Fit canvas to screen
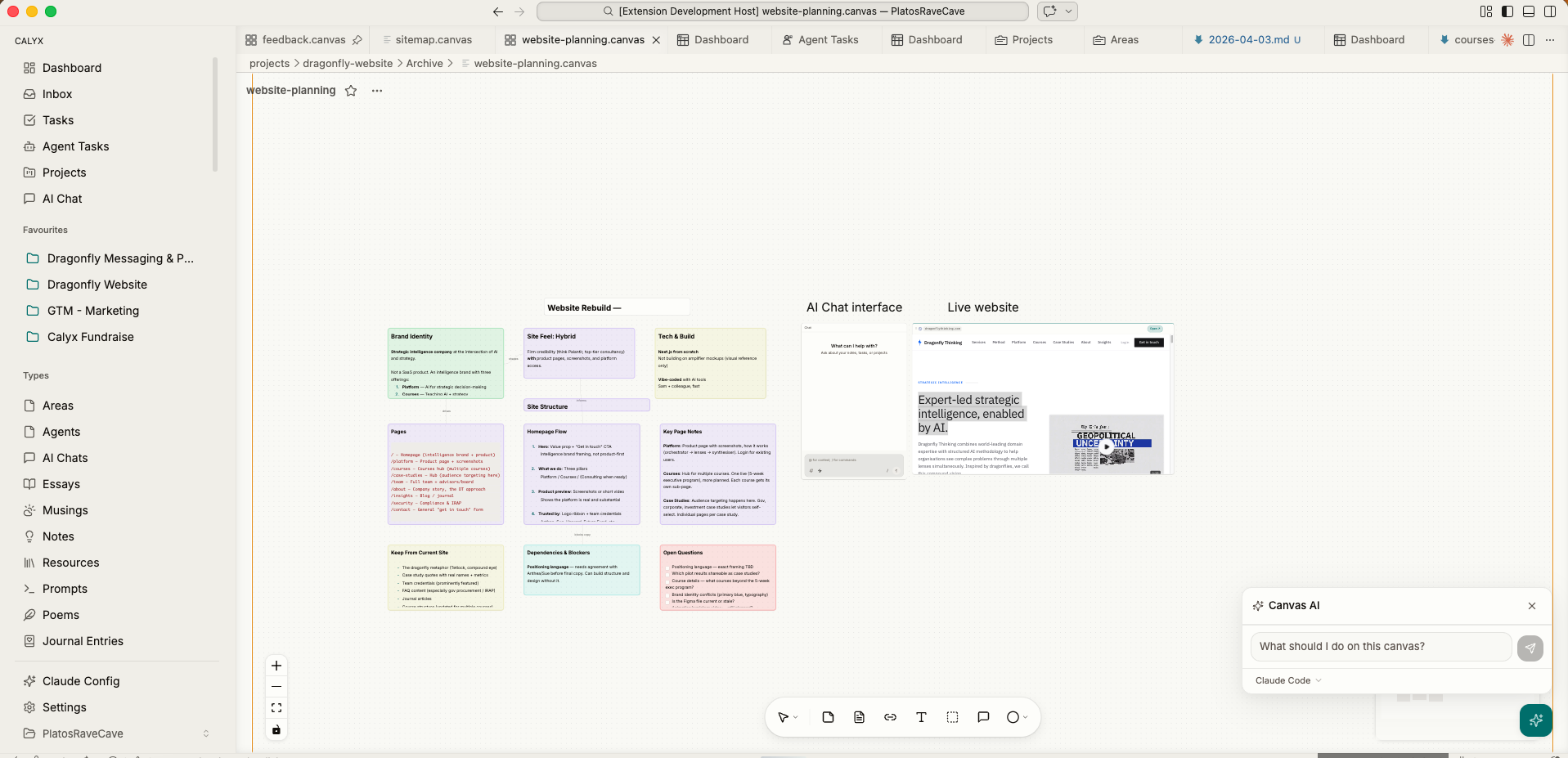This screenshot has height=758, width=1568. point(276,708)
